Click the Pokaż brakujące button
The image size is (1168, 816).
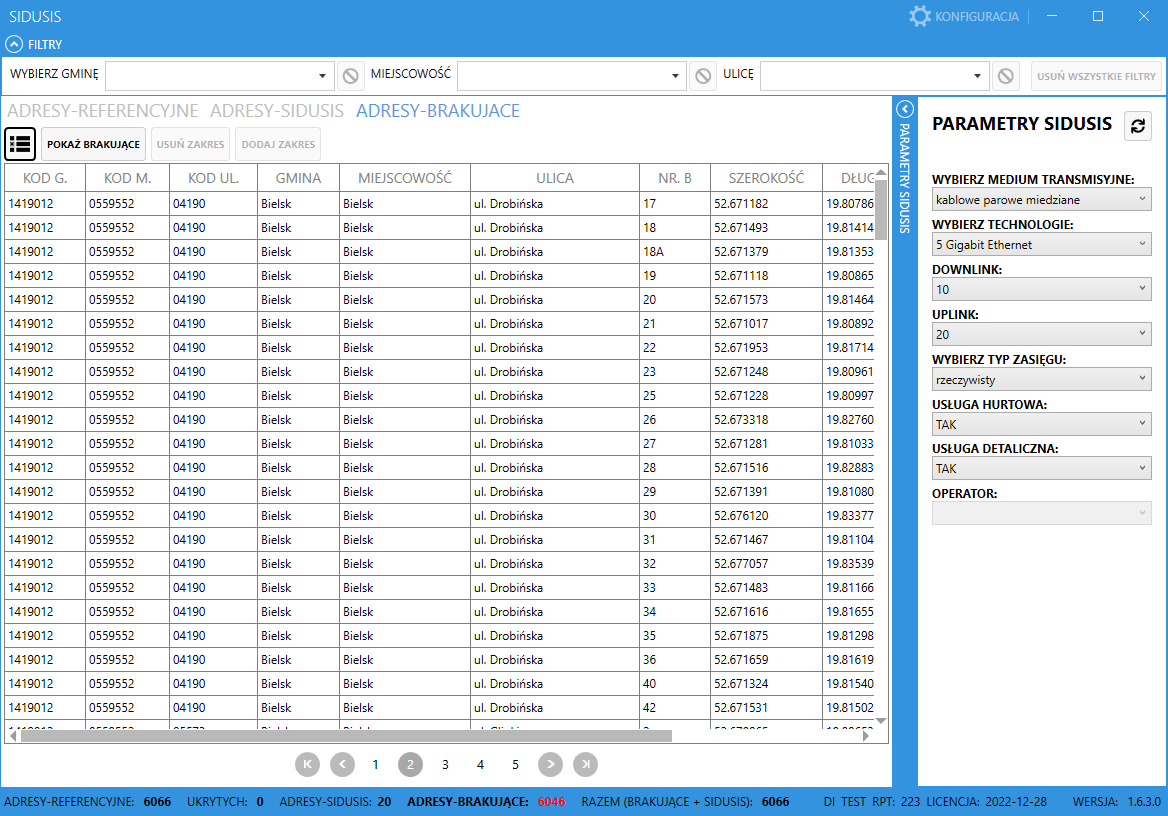pyautogui.click(x=93, y=144)
